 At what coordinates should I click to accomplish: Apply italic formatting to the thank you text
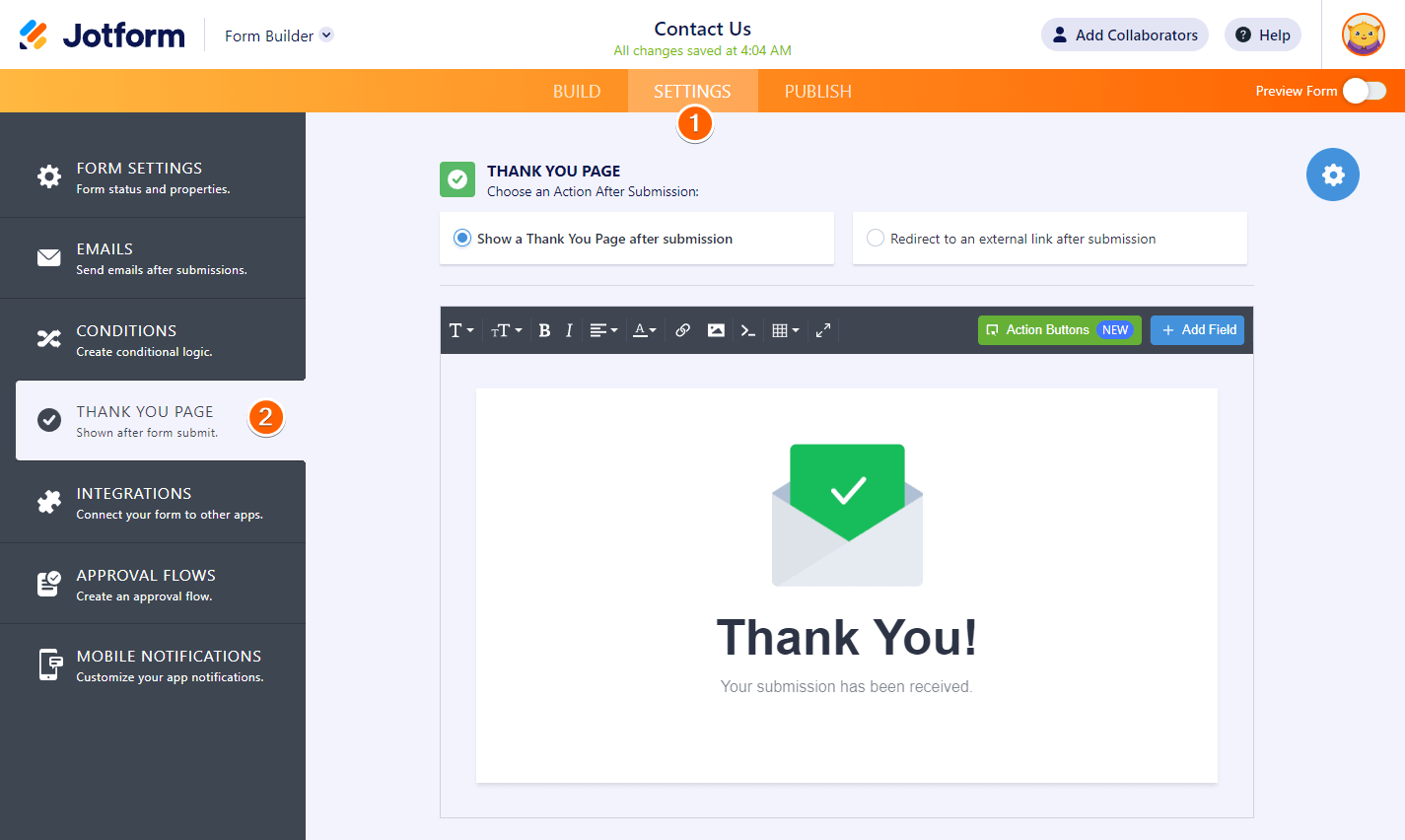[x=569, y=330]
